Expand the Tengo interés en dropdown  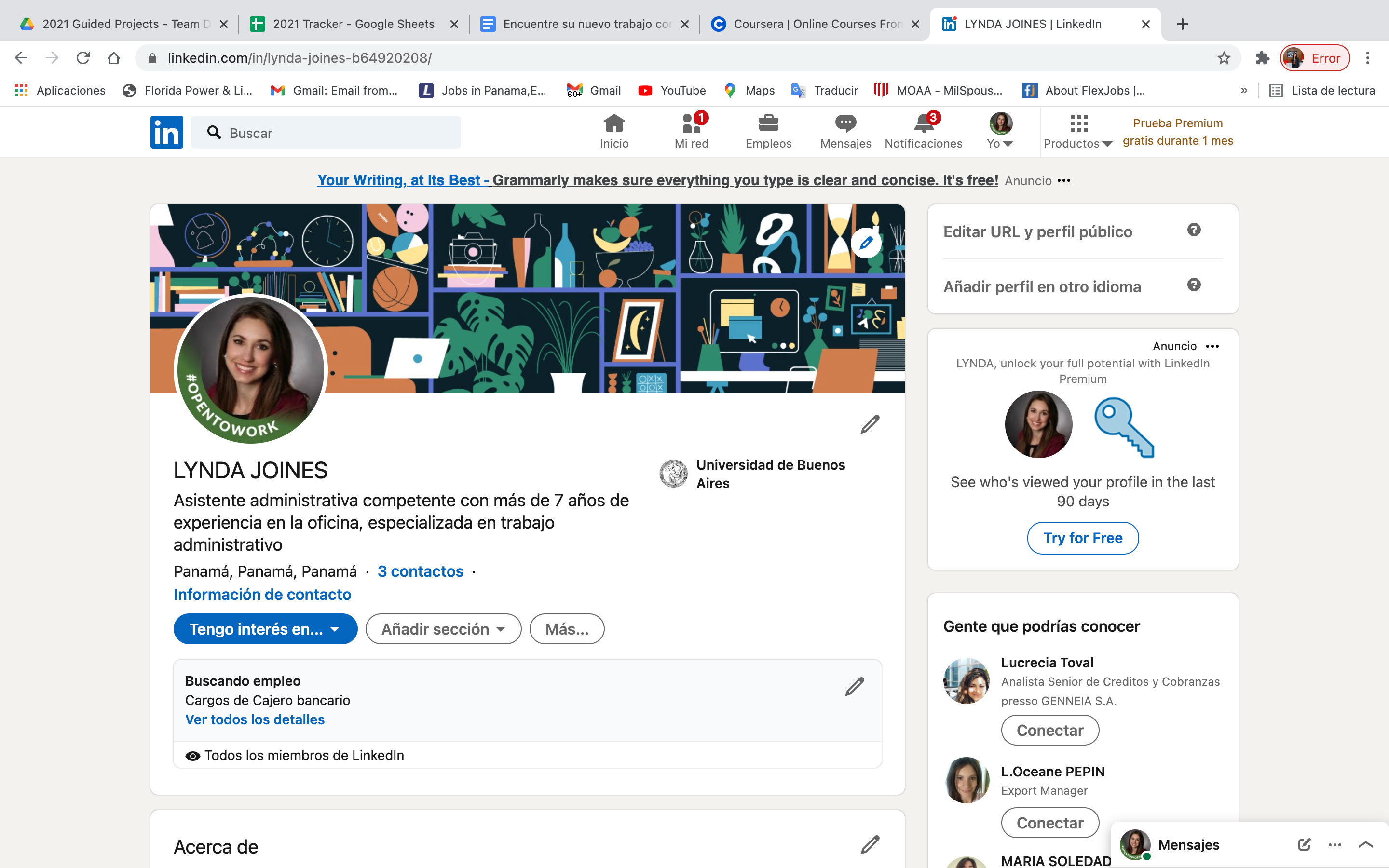(x=265, y=629)
